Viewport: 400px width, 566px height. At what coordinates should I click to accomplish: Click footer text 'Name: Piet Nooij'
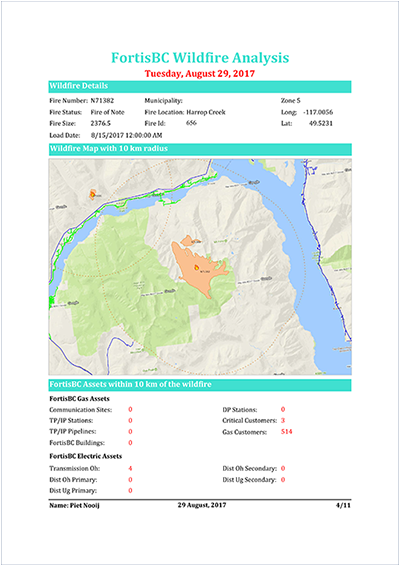click(x=74, y=505)
